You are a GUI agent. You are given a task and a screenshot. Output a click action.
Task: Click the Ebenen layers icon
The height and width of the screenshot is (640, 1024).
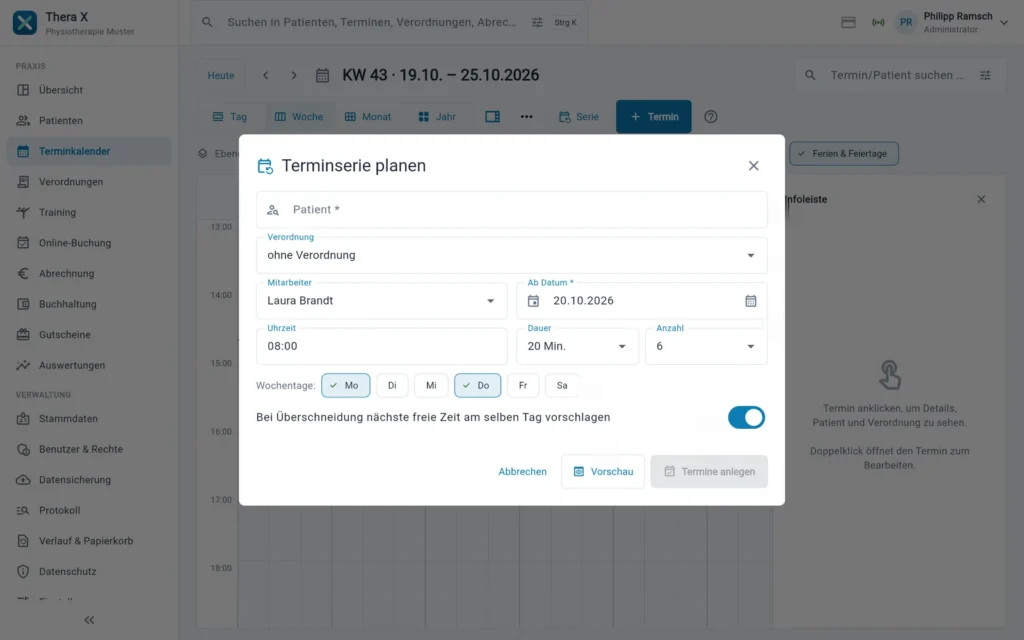coord(202,153)
